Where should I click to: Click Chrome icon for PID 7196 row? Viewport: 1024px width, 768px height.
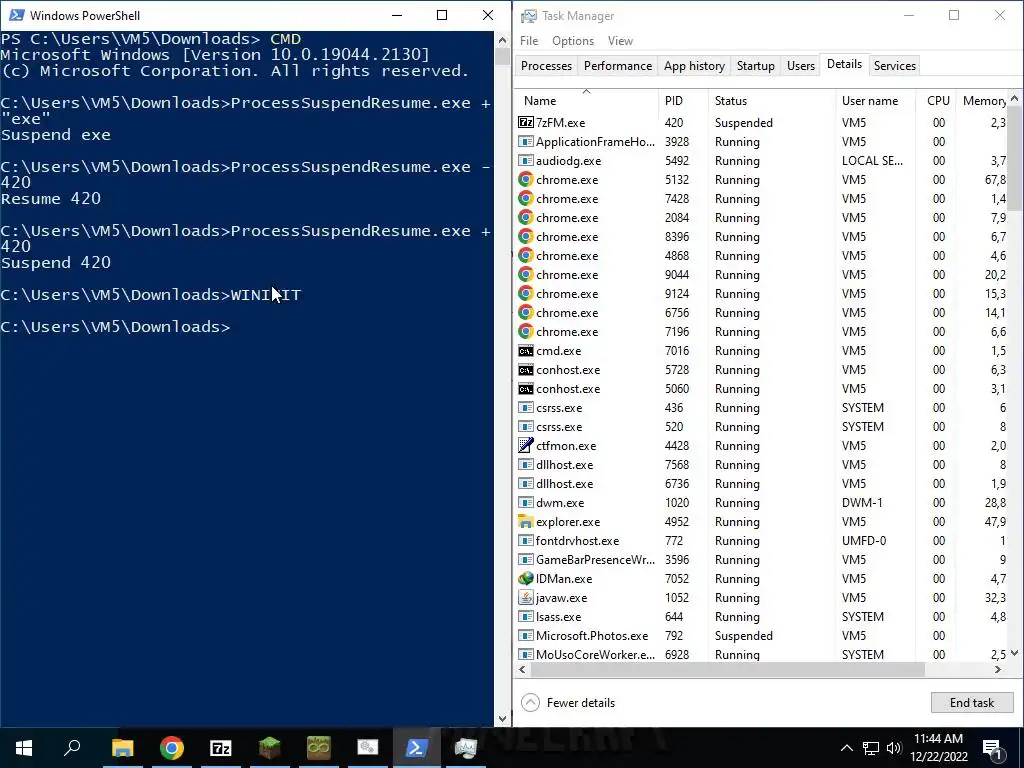526,331
